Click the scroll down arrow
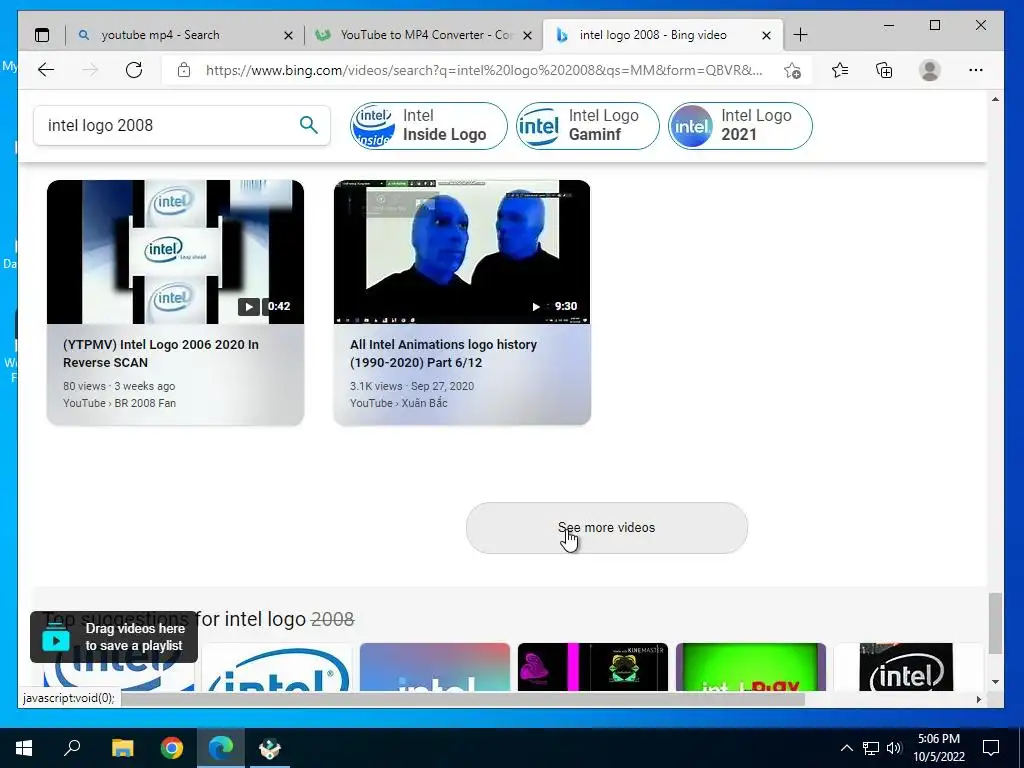Screen dimensions: 1024x768 pos(995,682)
